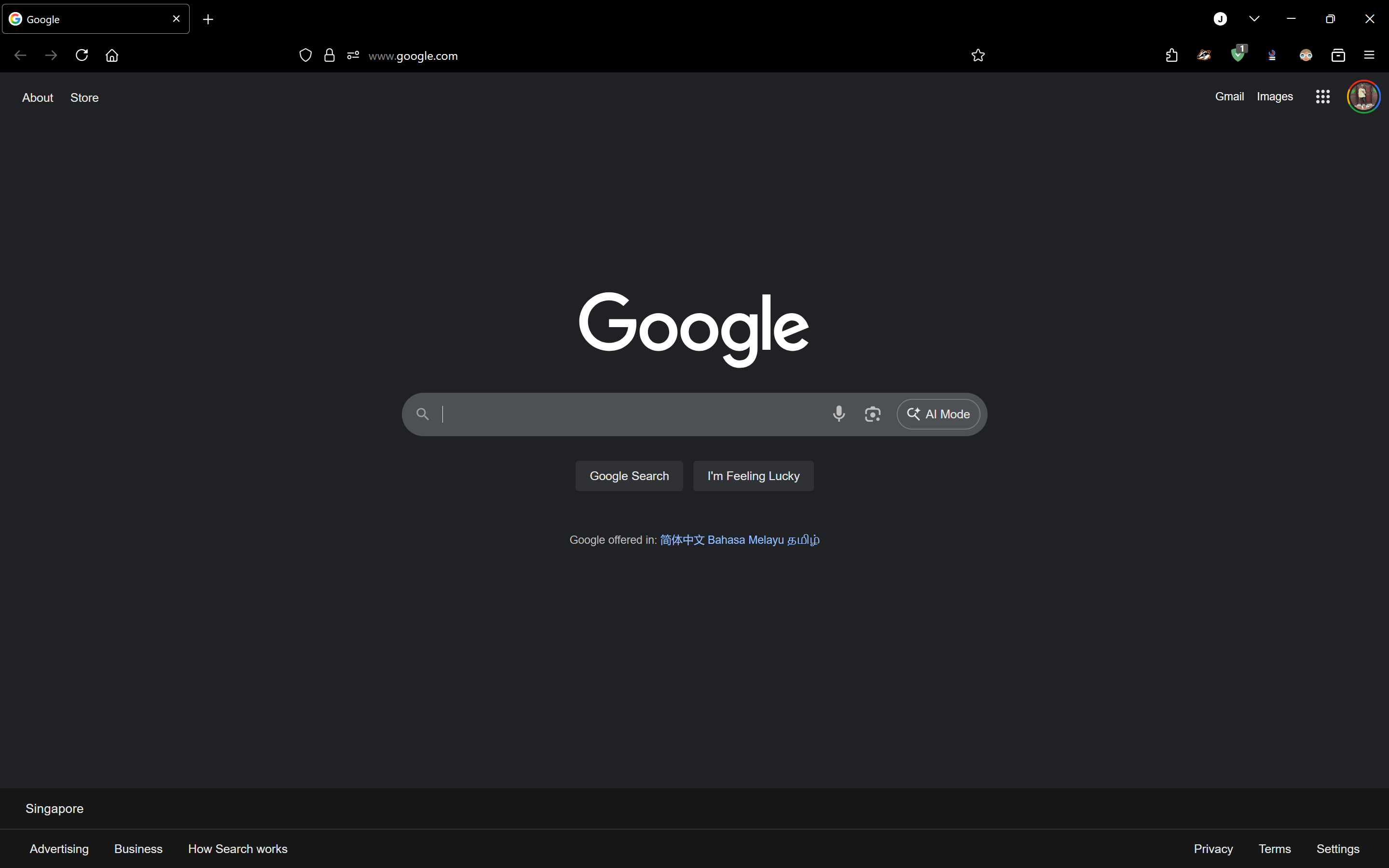
Task: Switch language to Tamil
Action: 803,539
